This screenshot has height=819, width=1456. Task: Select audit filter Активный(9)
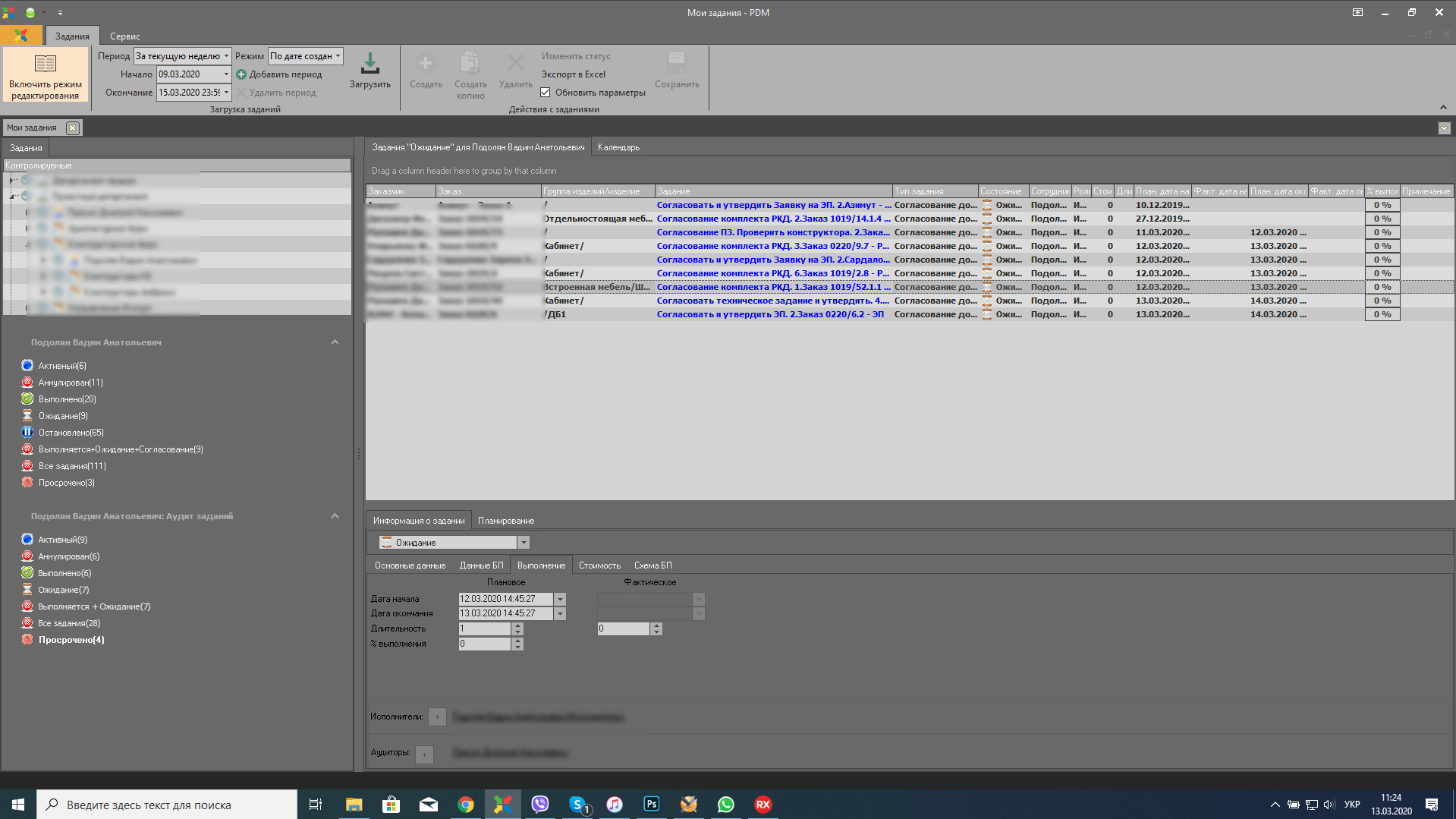(62, 540)
